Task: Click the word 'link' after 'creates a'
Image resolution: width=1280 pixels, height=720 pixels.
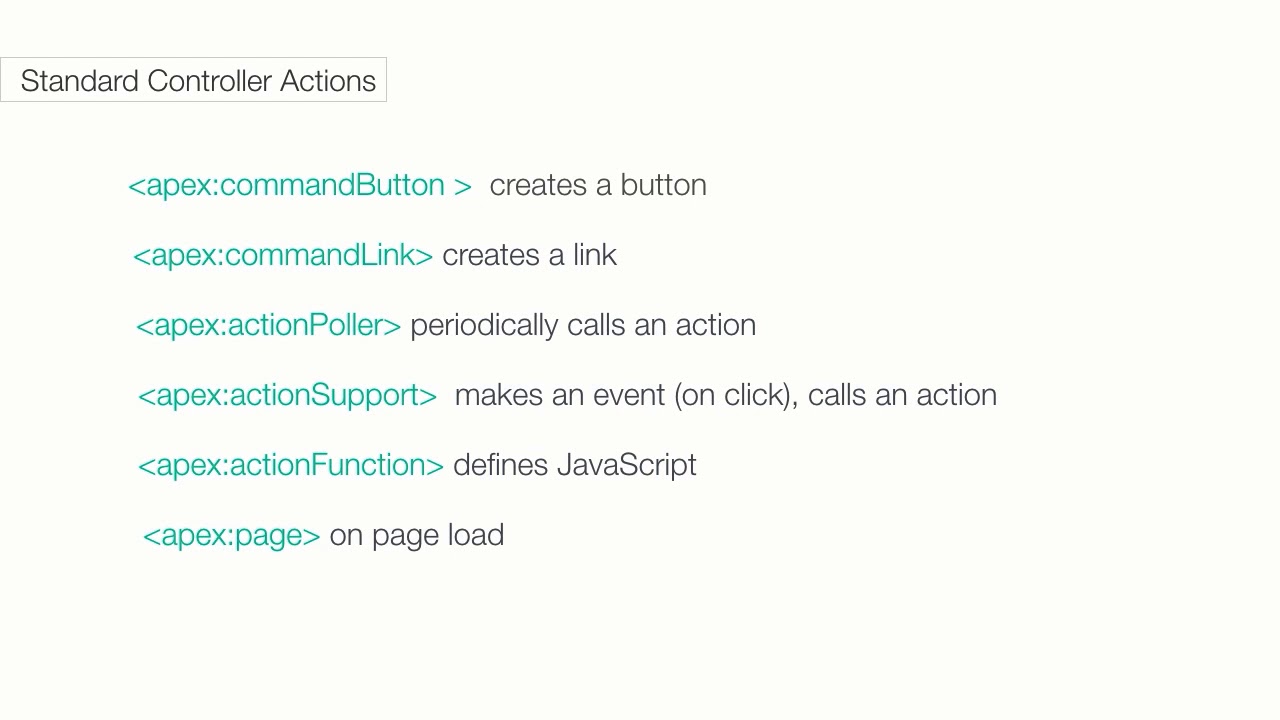Action: pos(595,255)
